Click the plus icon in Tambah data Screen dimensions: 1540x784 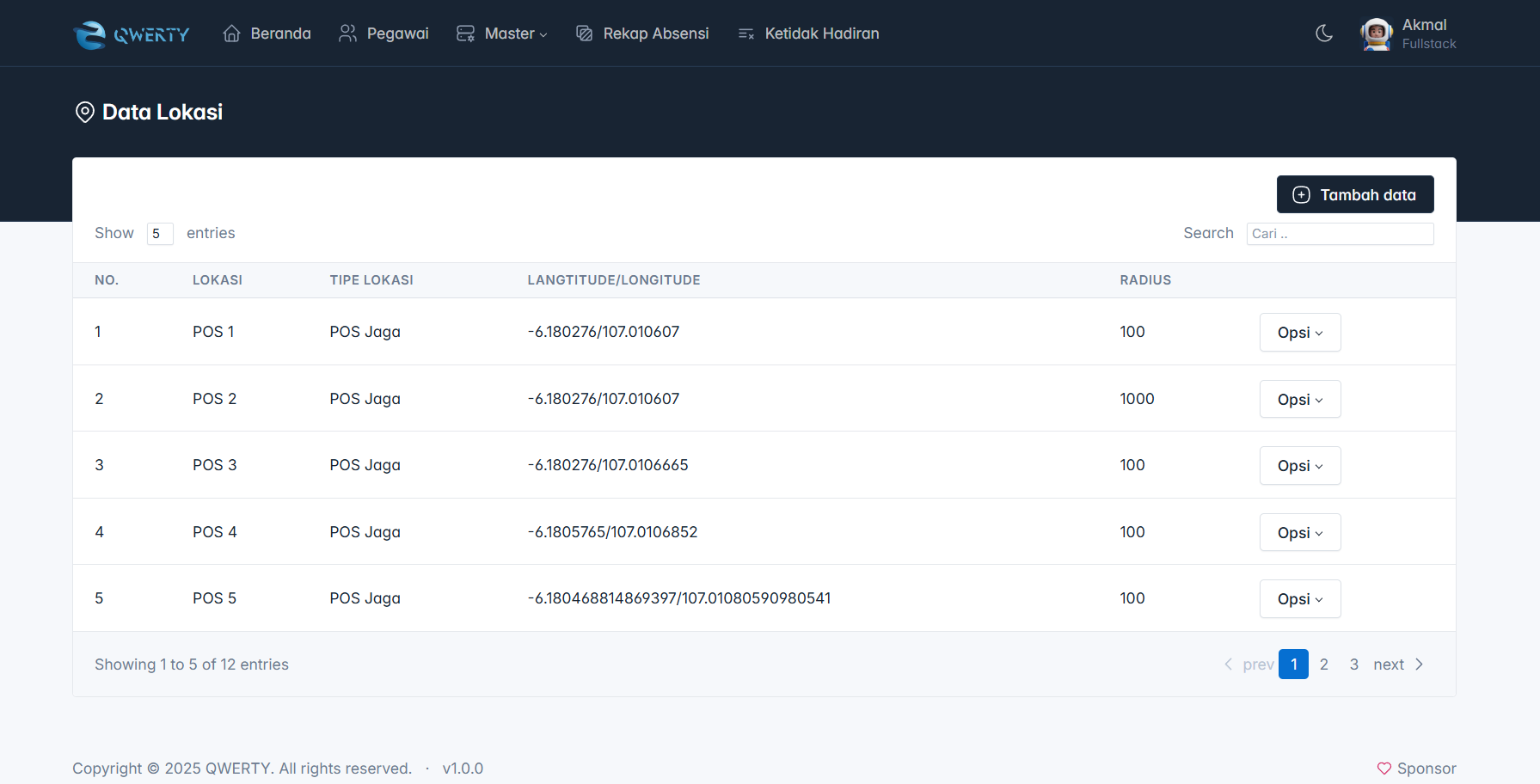pos(1302,195)
